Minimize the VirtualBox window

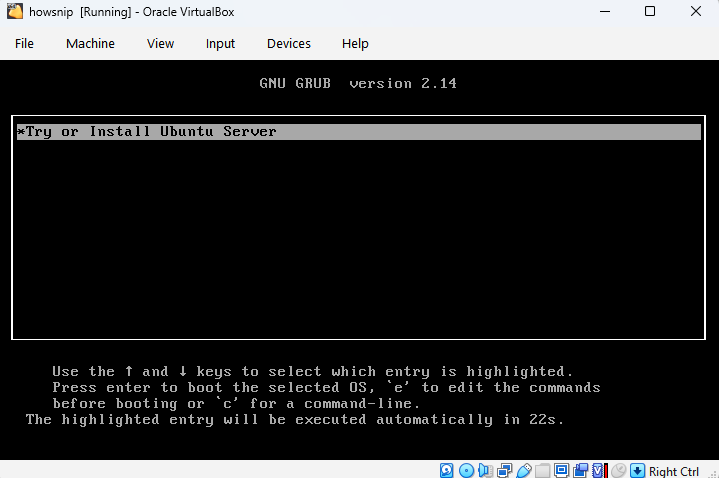click(x=605, y=11)
